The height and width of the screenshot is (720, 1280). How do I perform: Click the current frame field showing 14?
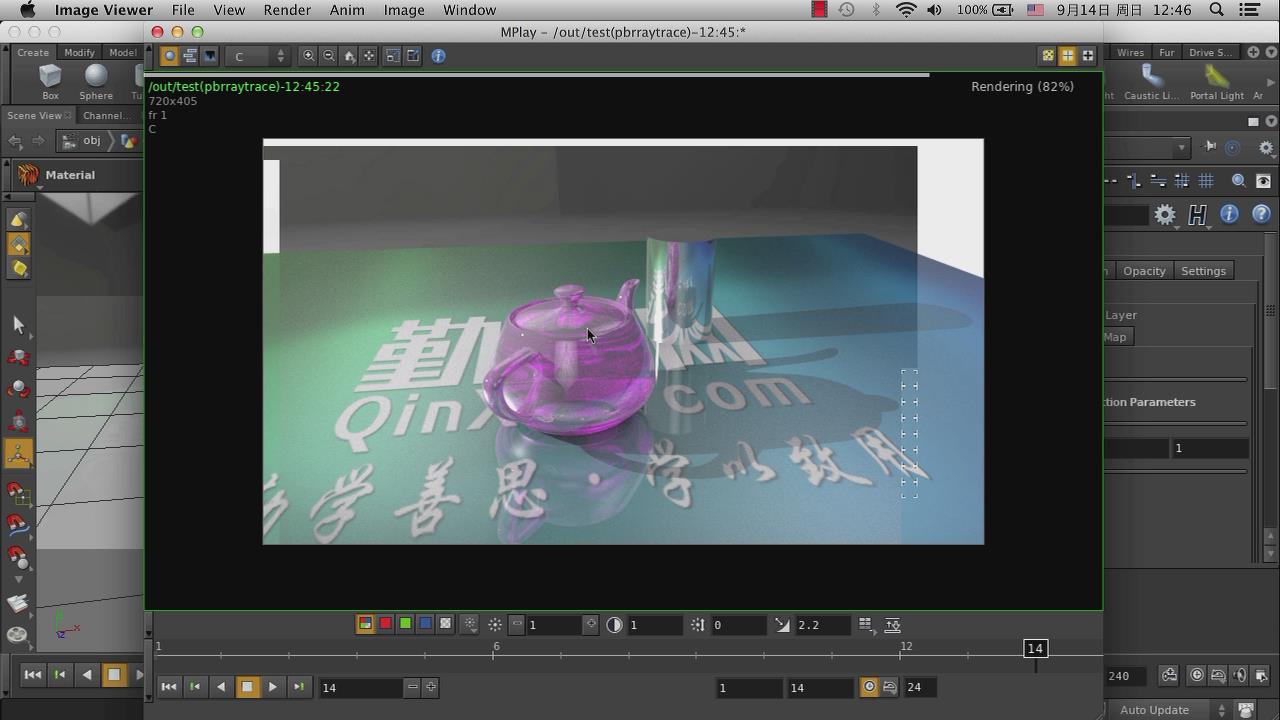tap(361, 687)
